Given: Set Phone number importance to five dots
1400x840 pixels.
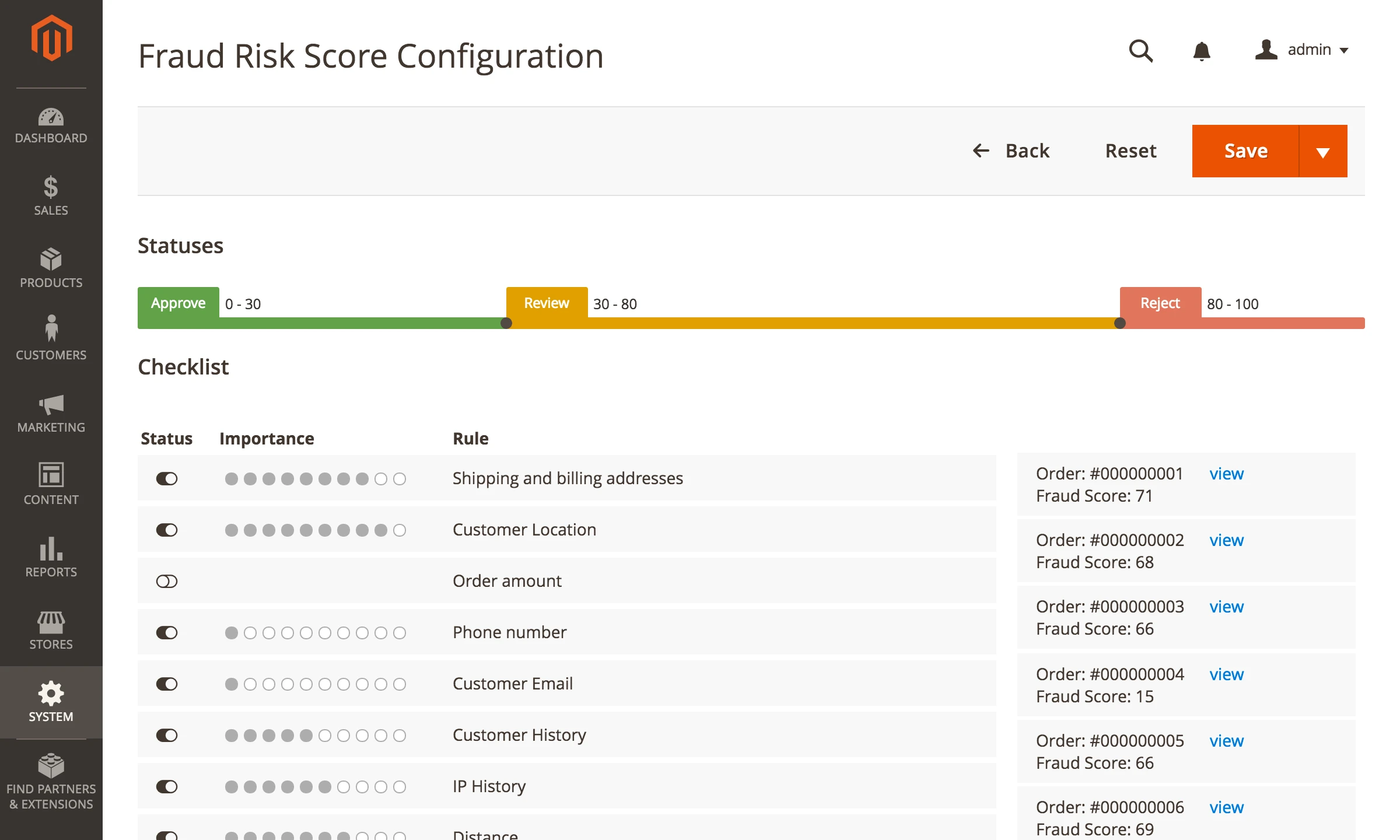Looking at the screenshot, I should [306, 633].
